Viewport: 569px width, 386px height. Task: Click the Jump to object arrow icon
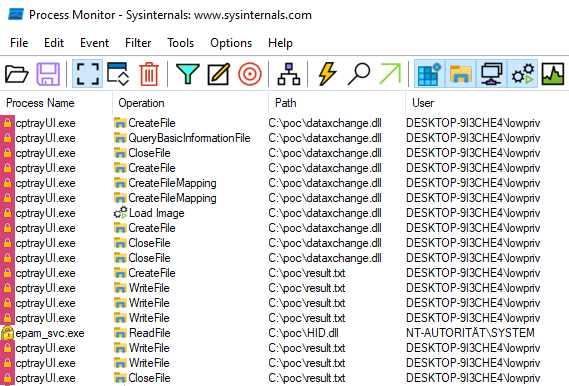(390, 74)
